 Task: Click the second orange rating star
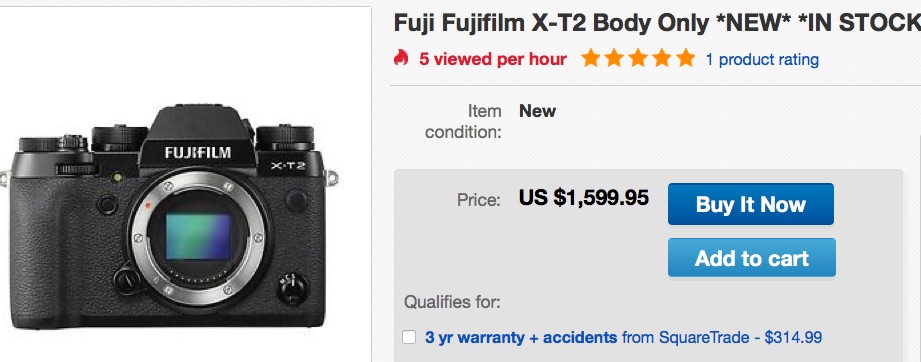coord(614,58)
